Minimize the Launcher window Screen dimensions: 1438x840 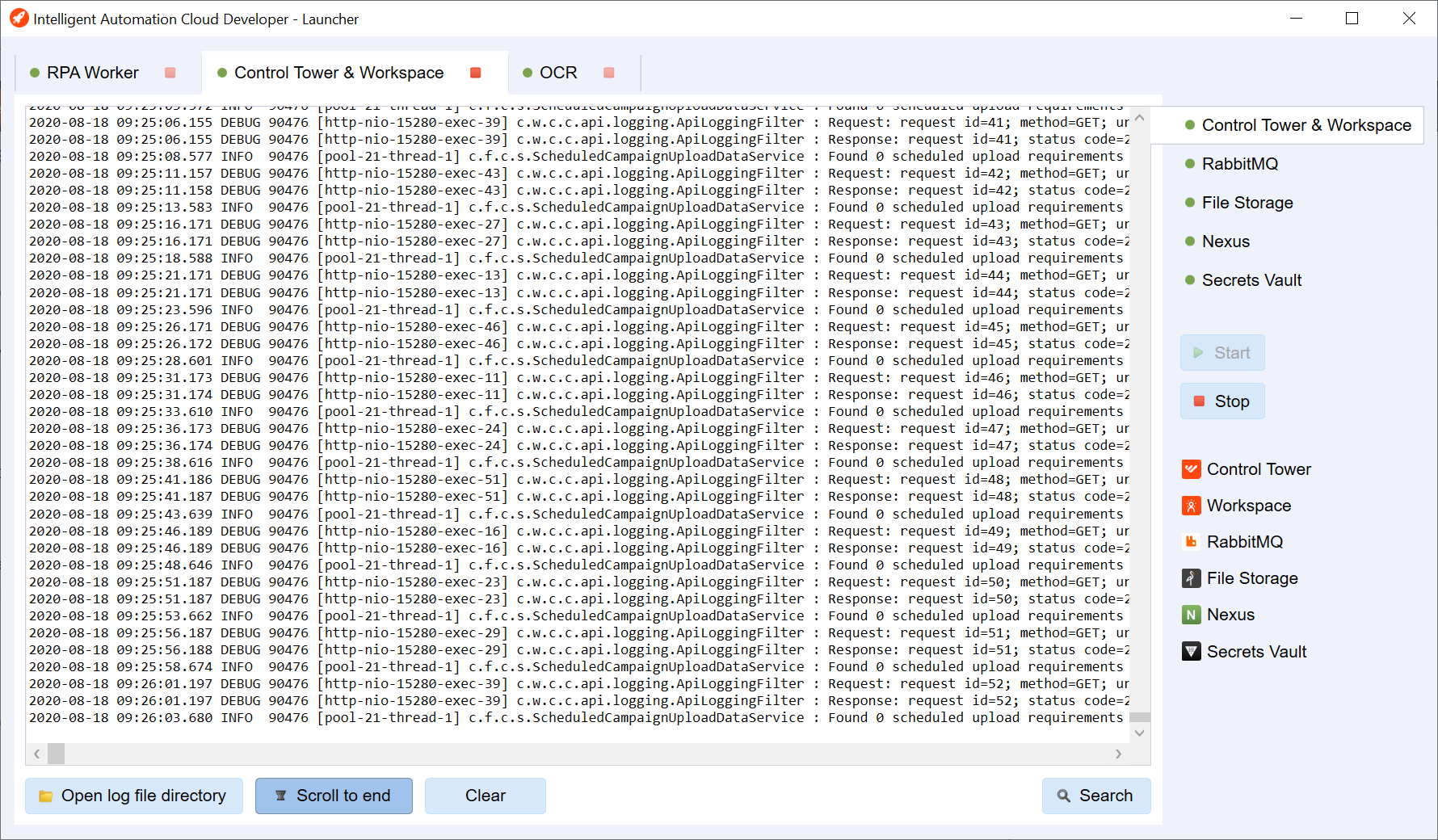tap(1296, 19)
